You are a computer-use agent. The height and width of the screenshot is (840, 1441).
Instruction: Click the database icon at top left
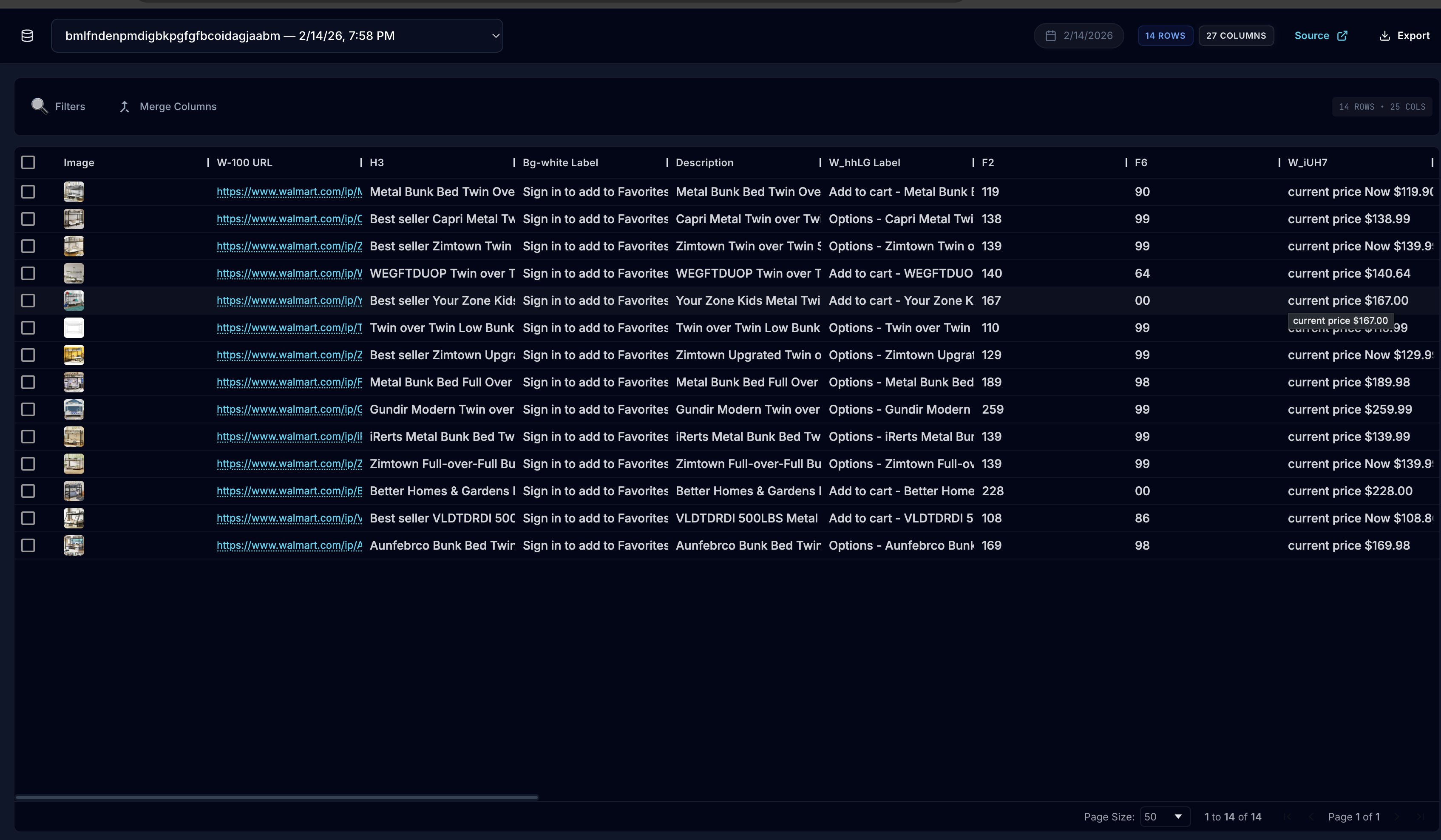point(27,36)
